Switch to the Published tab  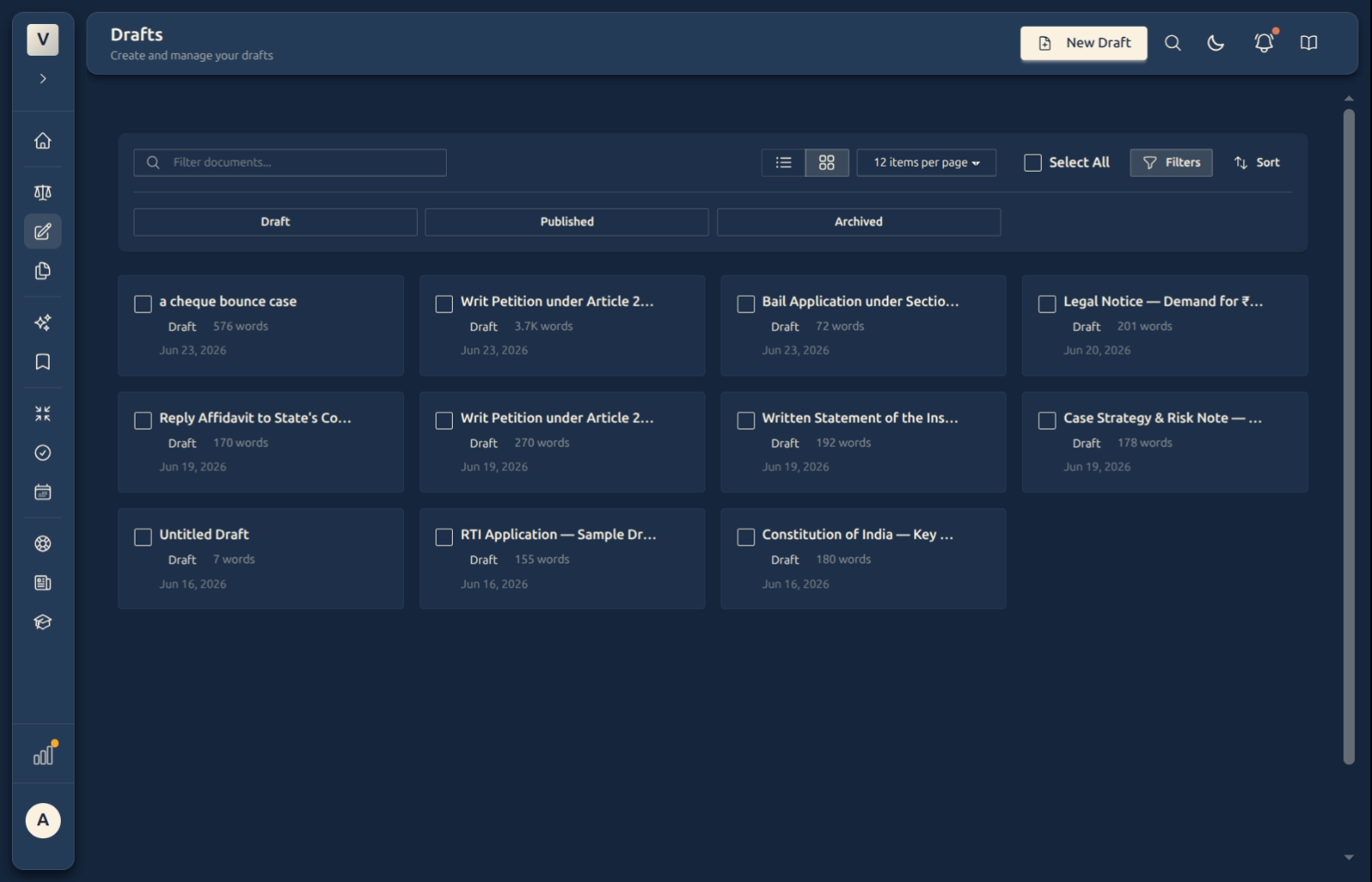(x=567, y=222)
